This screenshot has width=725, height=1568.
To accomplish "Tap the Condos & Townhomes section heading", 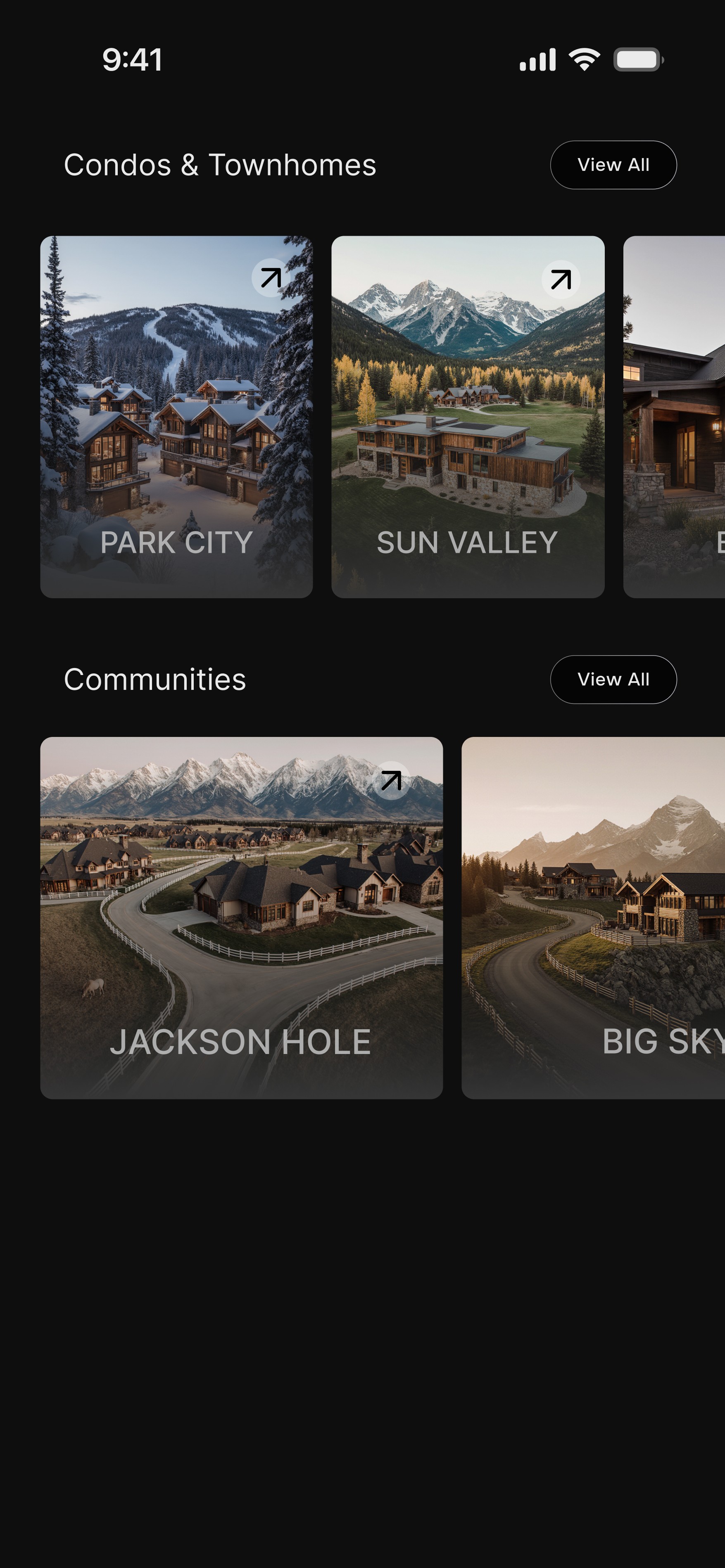I will pos(221,164).
